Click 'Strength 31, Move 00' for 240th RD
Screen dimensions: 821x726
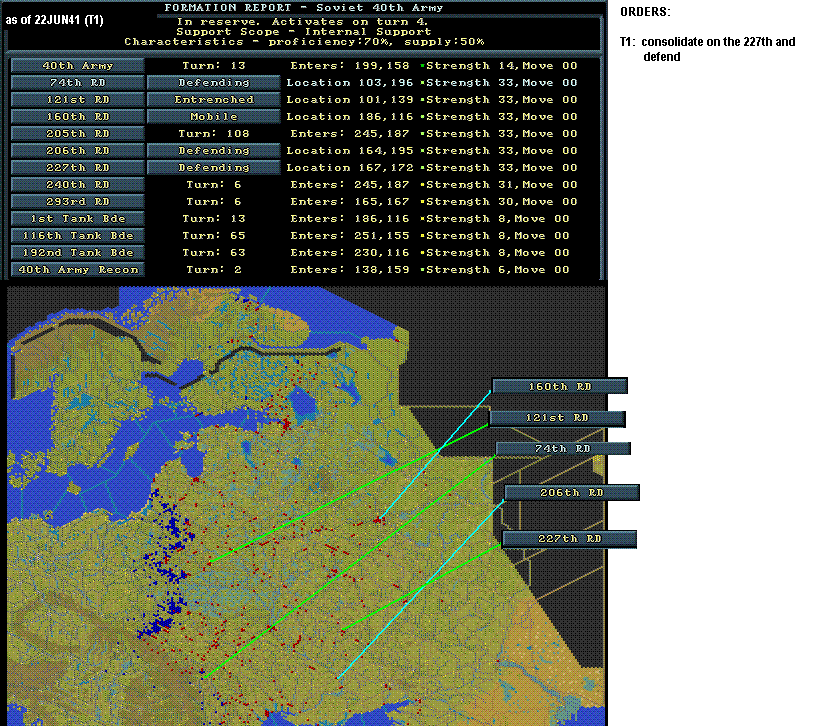pyautogui.click(x=502, y=185)
